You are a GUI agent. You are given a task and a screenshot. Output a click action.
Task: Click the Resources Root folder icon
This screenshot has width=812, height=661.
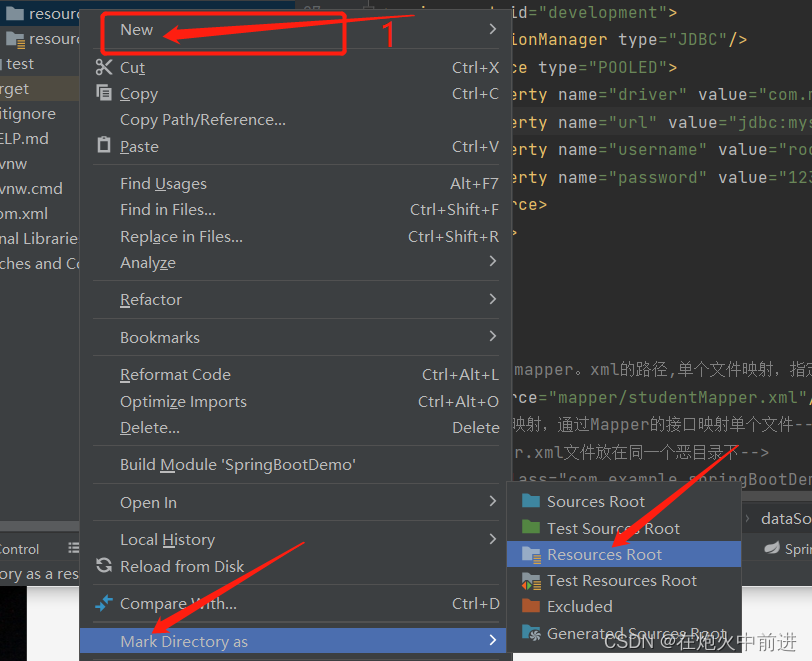click(x=531, y=554)
